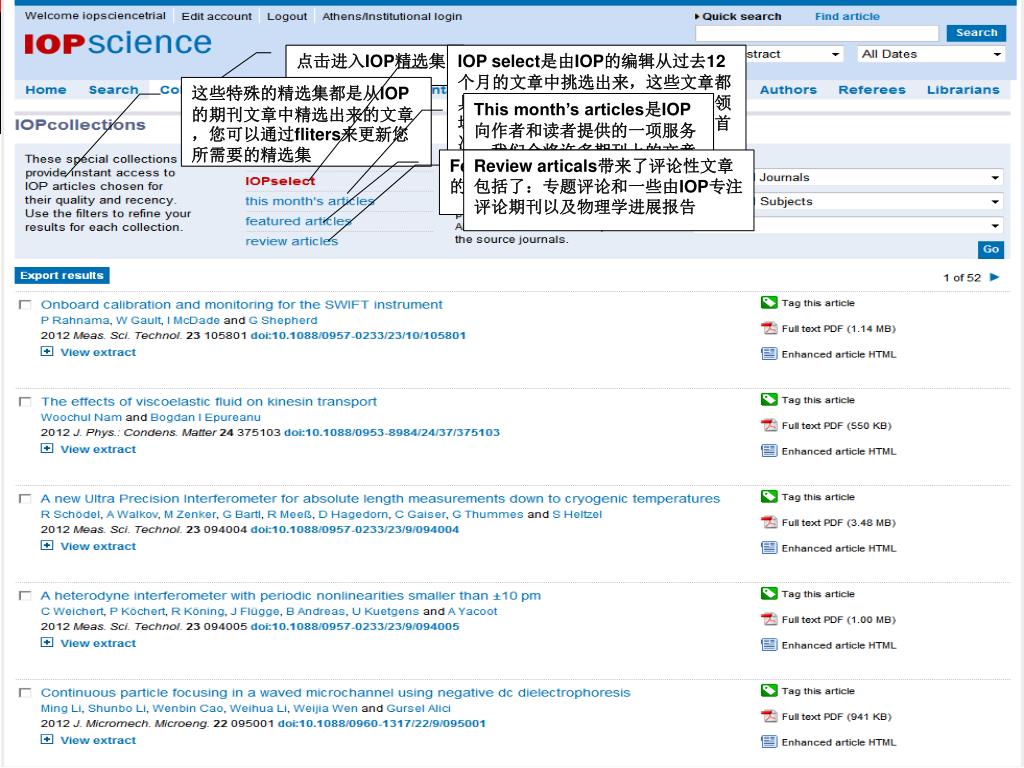
Task: Click PDF icon for Continuous particle focusing article
Action: pyautogui.click(x=769, y=717)
